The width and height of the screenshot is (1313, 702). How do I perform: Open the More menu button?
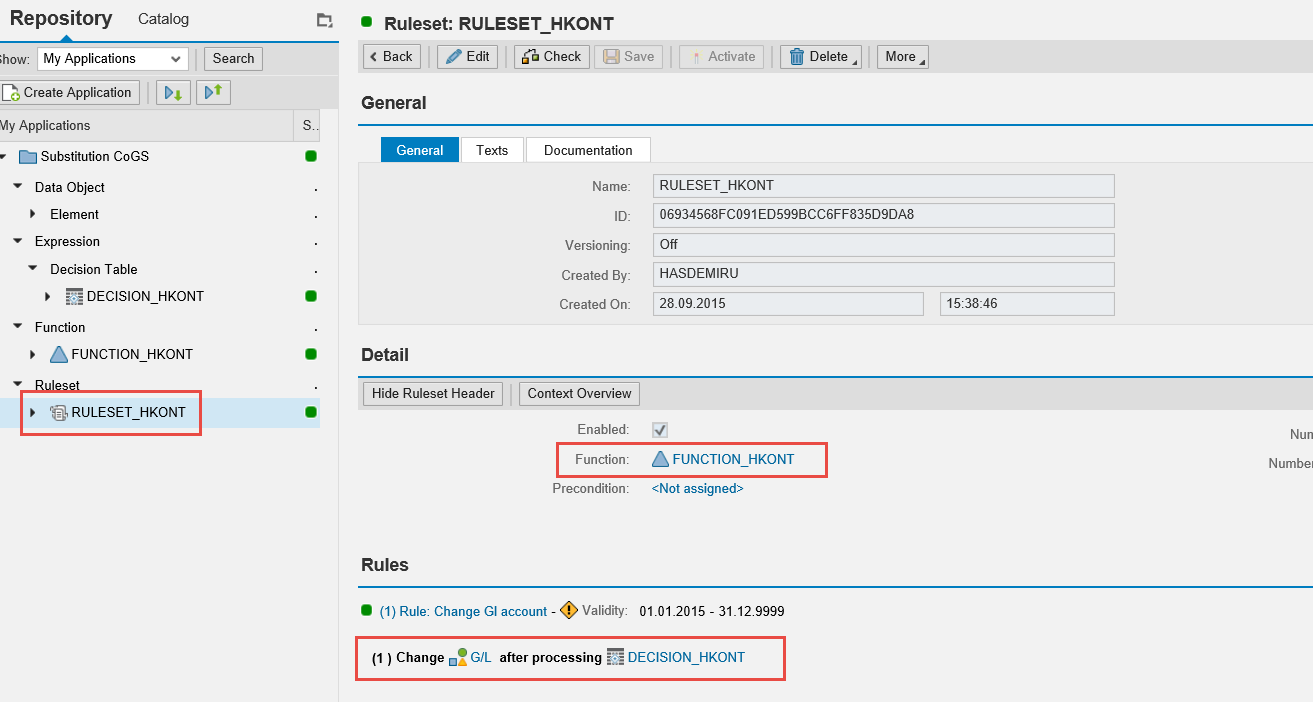[902, 57]
